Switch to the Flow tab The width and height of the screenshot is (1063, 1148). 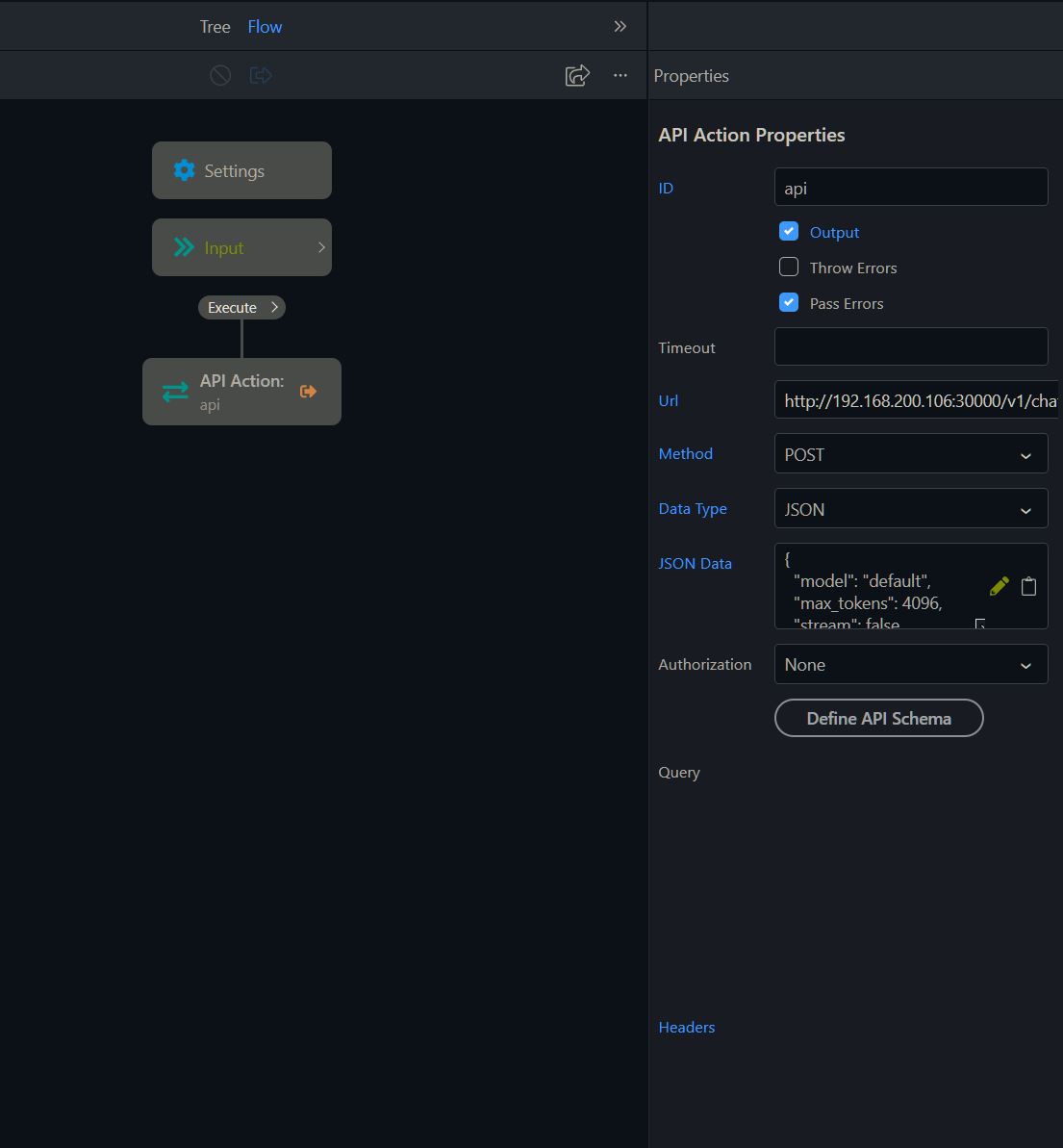265,27
